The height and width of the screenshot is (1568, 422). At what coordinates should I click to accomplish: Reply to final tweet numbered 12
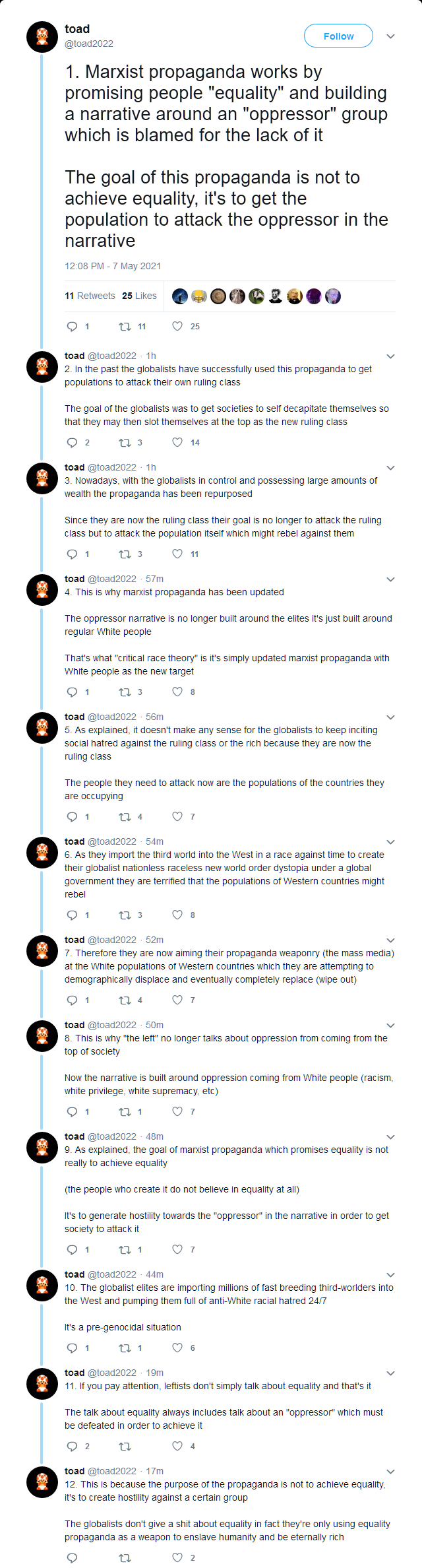tap(73, 1557)
